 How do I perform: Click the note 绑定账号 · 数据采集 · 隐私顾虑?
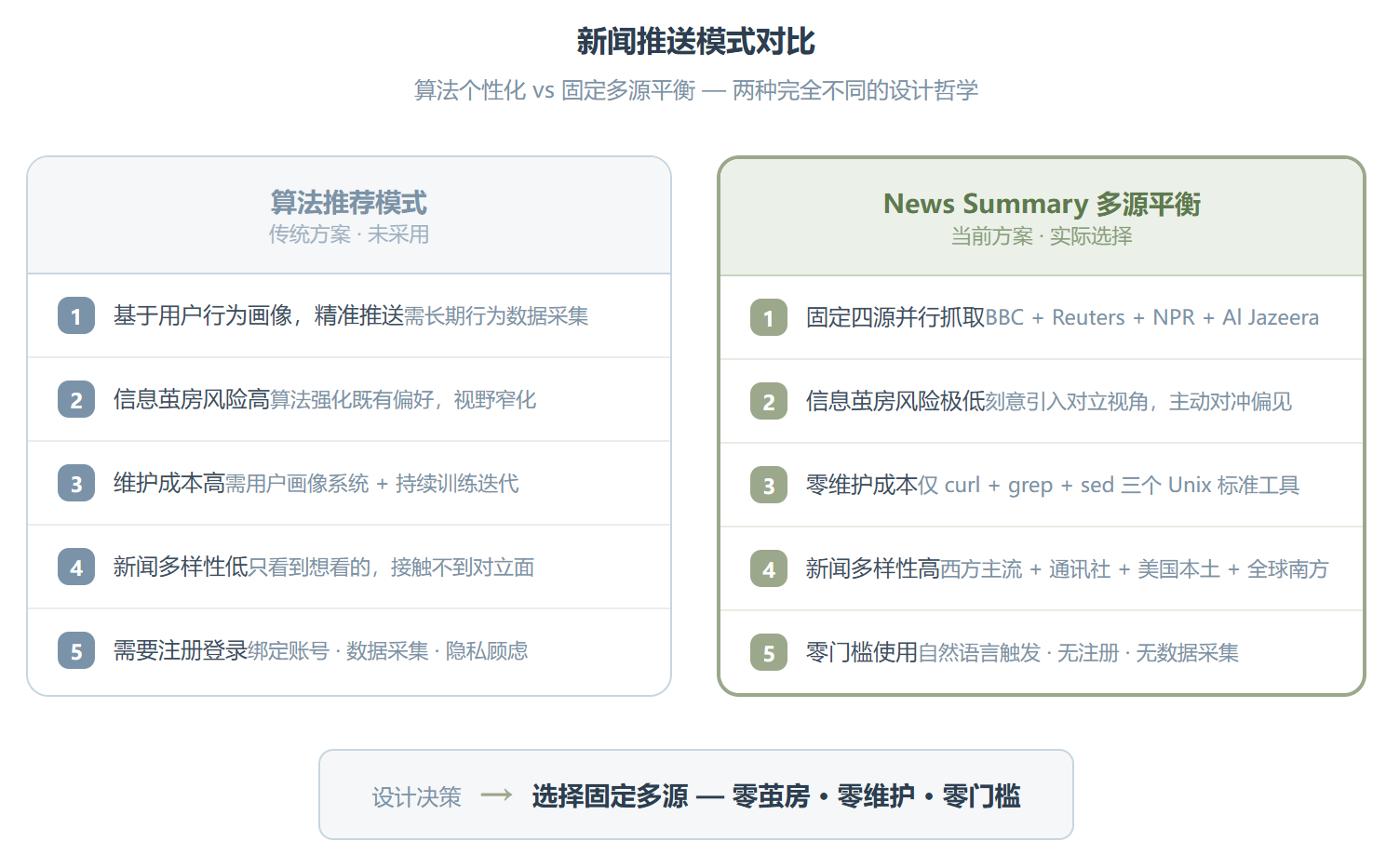point(388,651)
